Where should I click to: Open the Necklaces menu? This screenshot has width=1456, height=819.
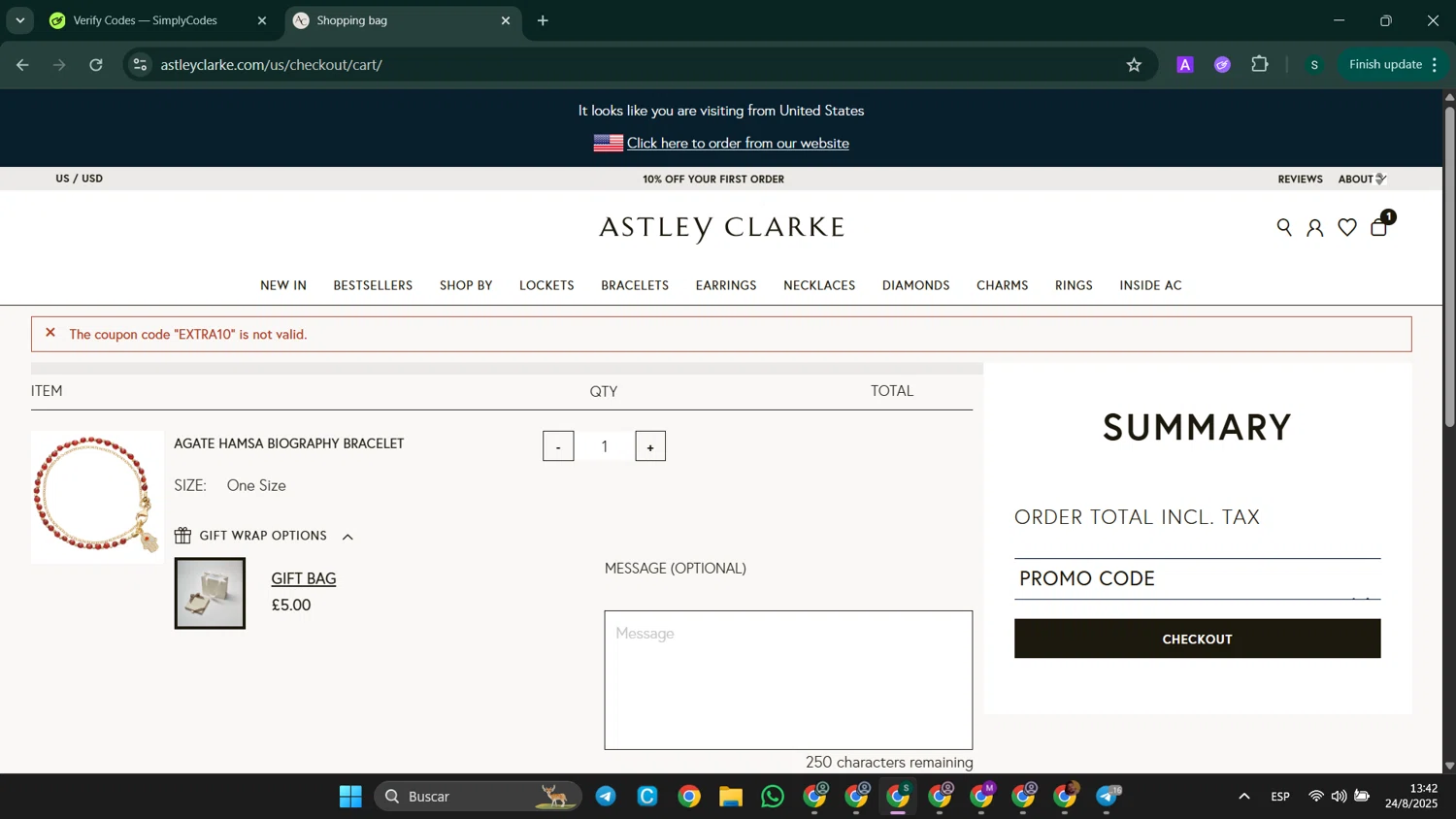click(819, 285)
